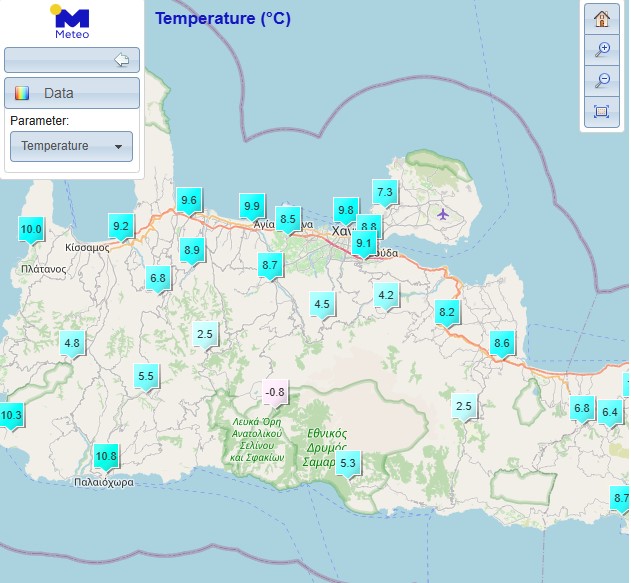Select the 5.3 temperature station marker
This screenshot has height=583, width=631.
click(x=348, y=463)
